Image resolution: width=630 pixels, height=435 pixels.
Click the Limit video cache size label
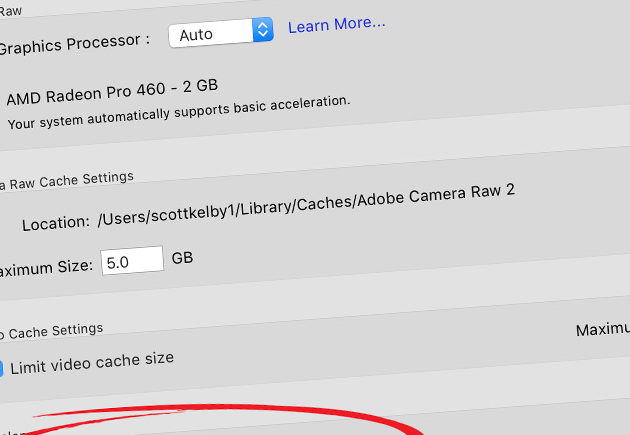(92, 363)
